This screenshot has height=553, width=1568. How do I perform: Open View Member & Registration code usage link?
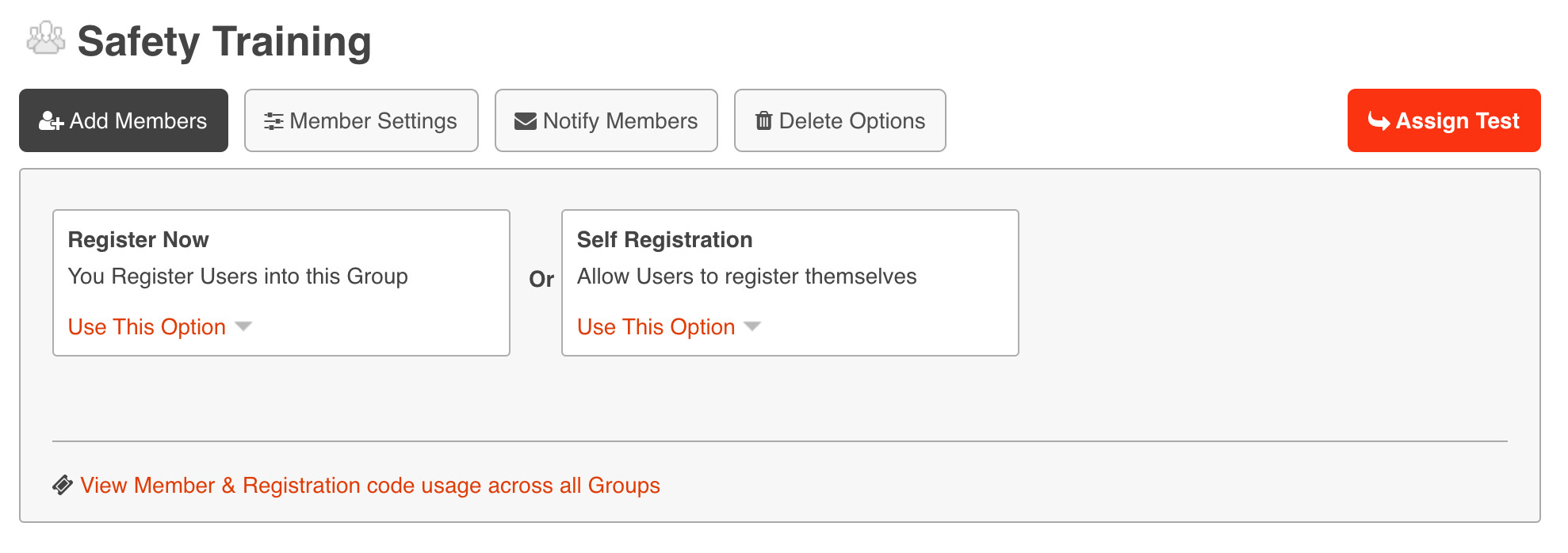click(369, 485)
